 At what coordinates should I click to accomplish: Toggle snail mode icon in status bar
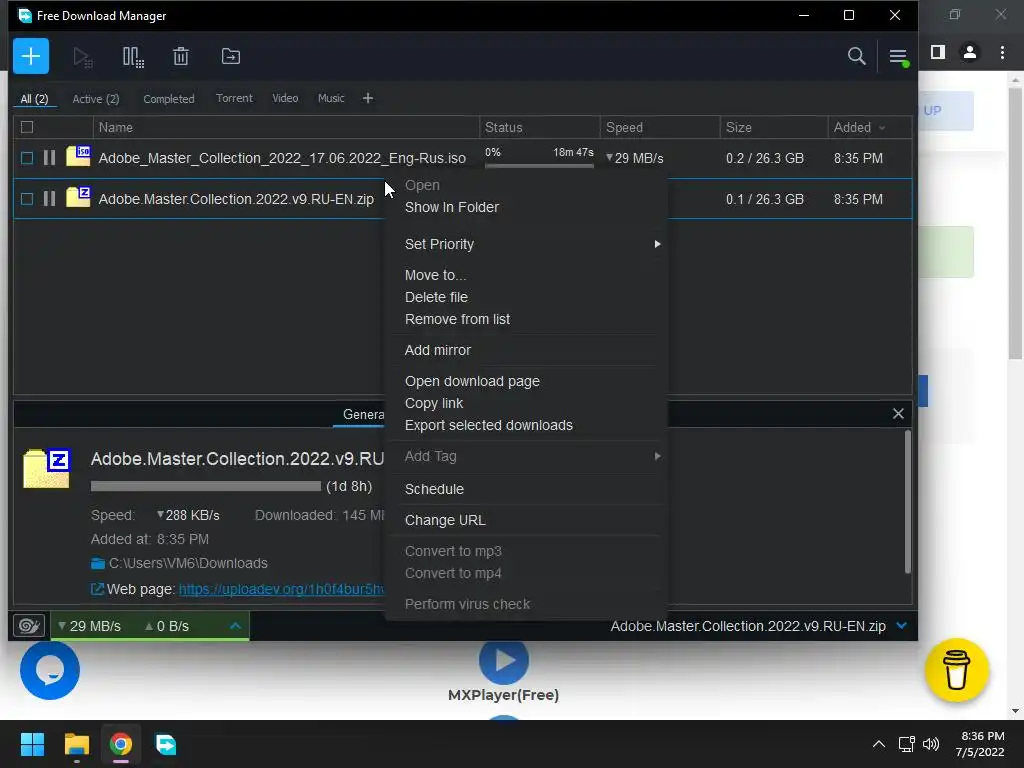(x=29, y=626)
